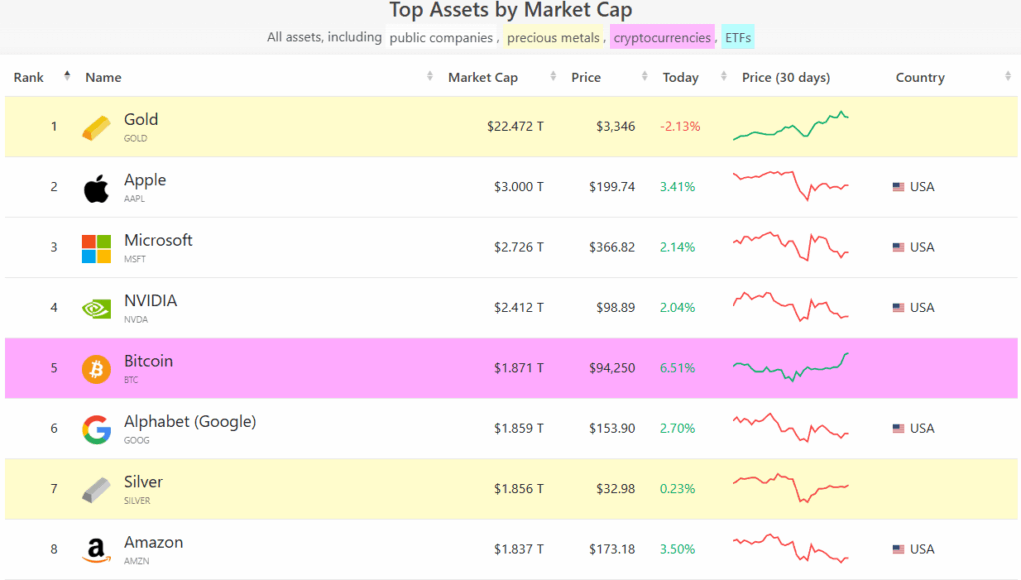
Task: Click the USA flag in NVIDIA row
Action: tap(899, 307)
